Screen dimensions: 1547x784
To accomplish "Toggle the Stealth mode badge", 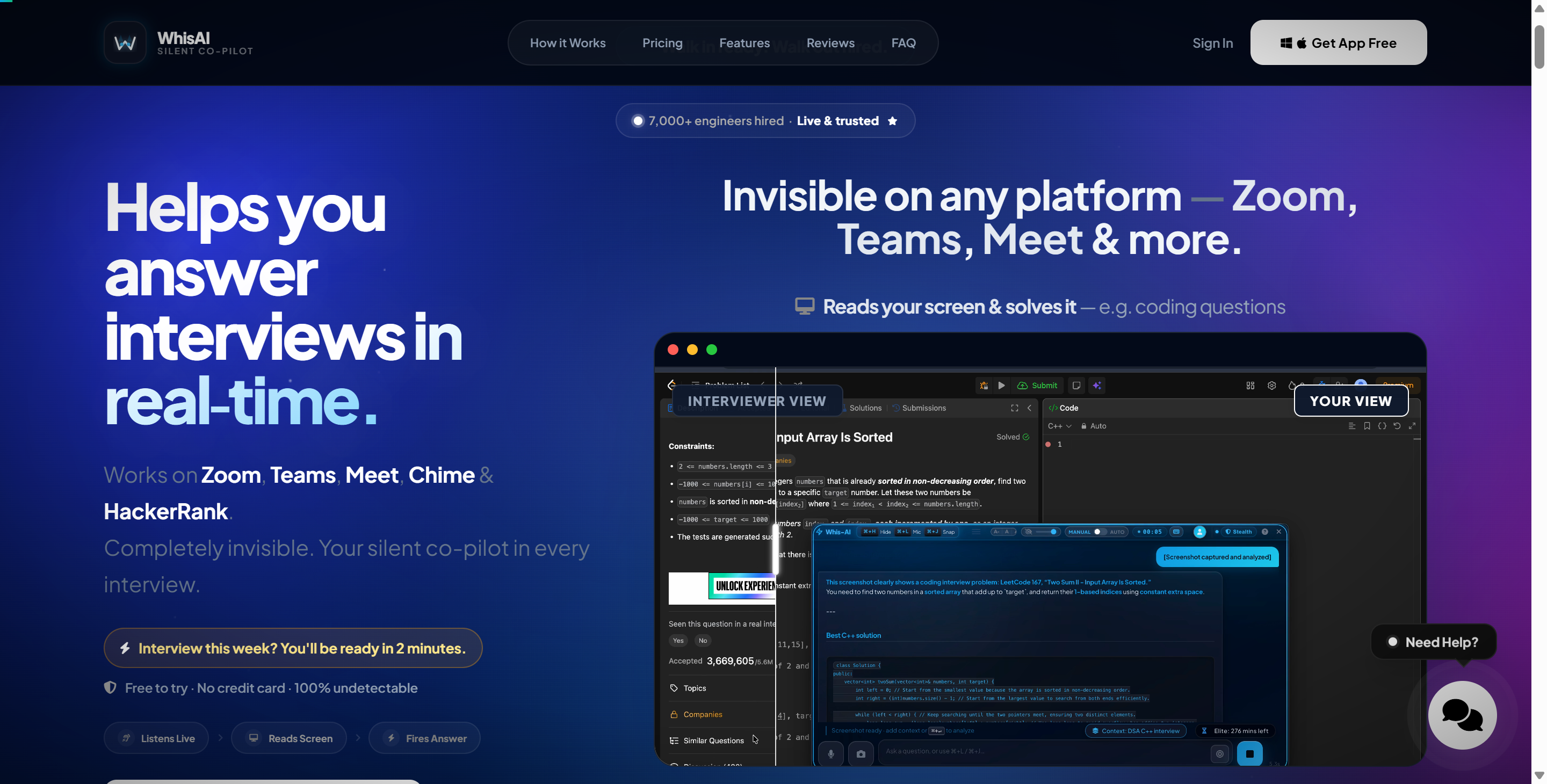I will coord(1238,532).
